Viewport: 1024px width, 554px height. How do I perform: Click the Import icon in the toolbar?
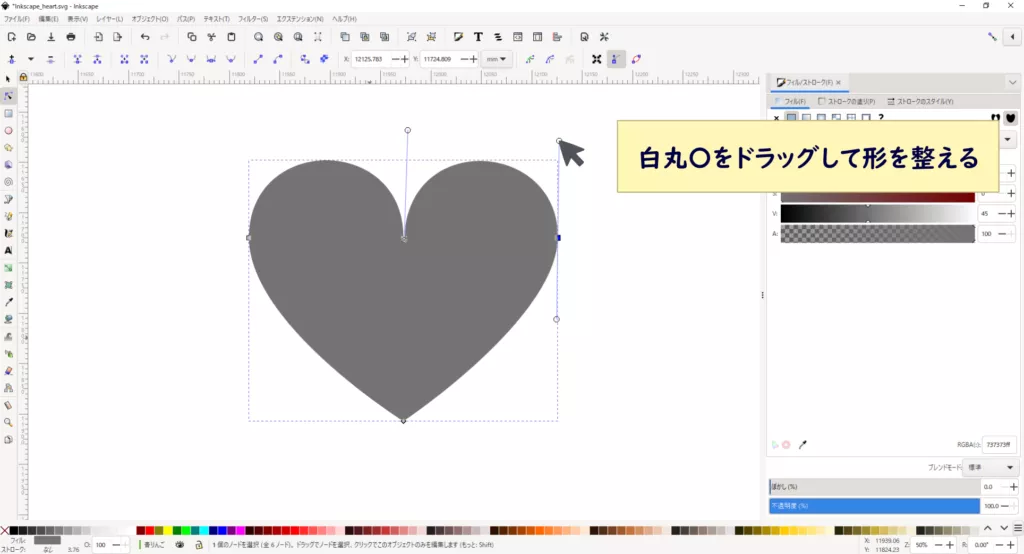[98, 37]
